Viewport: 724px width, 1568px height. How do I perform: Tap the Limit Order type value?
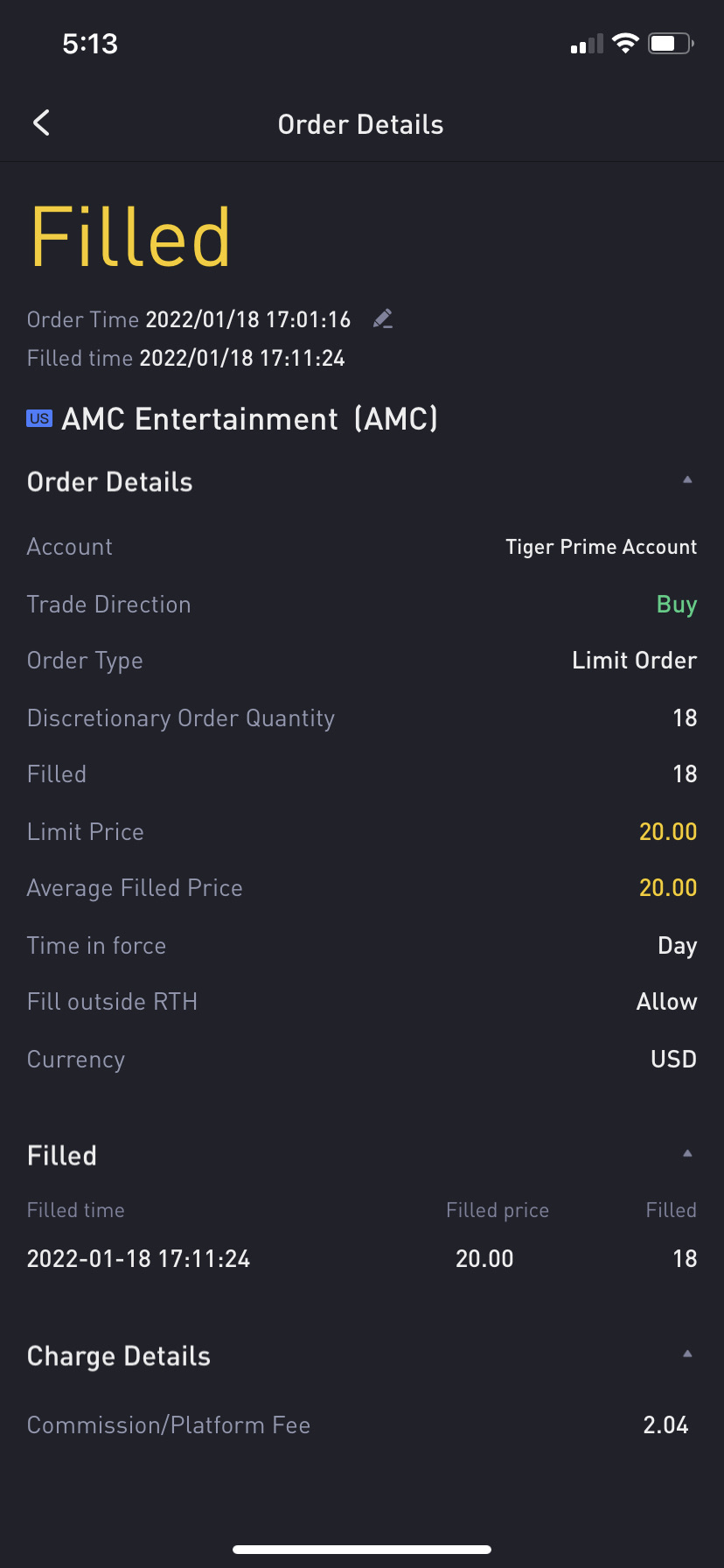tap(634, 661)
